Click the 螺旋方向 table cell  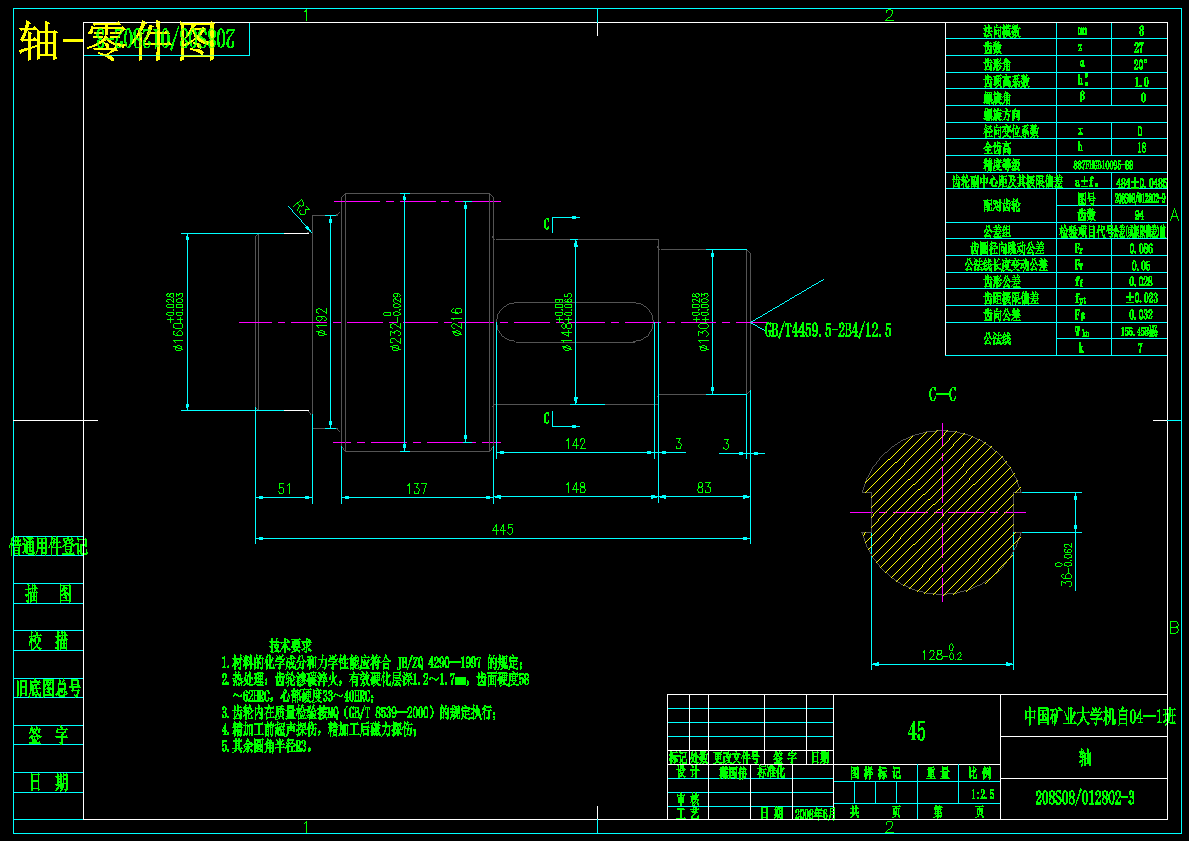(x=1001, y=115)
